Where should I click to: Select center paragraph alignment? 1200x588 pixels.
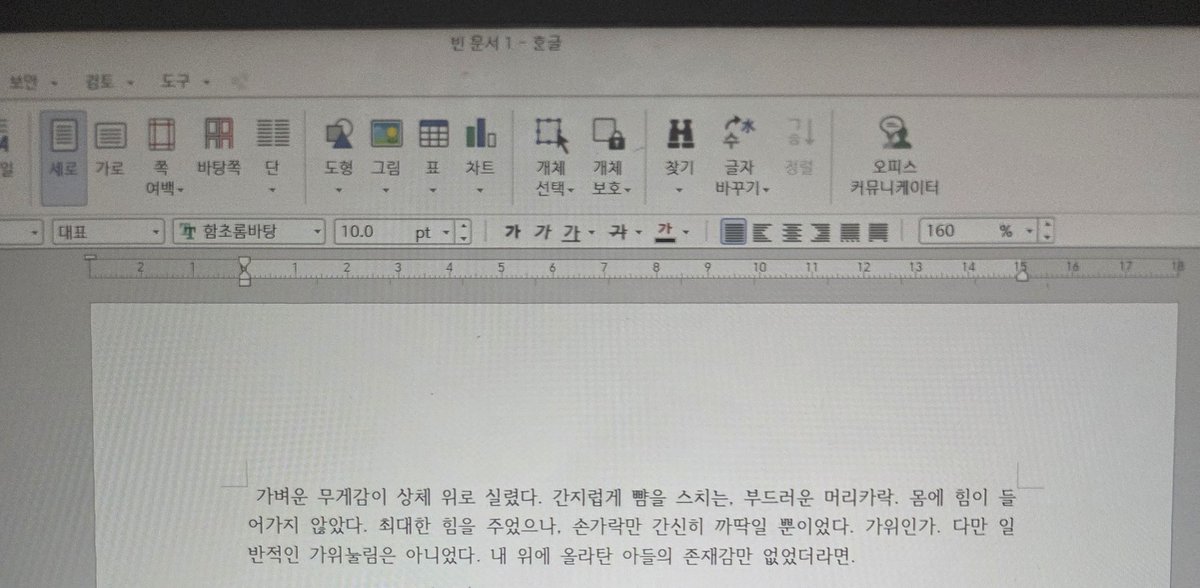tap(792, 232)
